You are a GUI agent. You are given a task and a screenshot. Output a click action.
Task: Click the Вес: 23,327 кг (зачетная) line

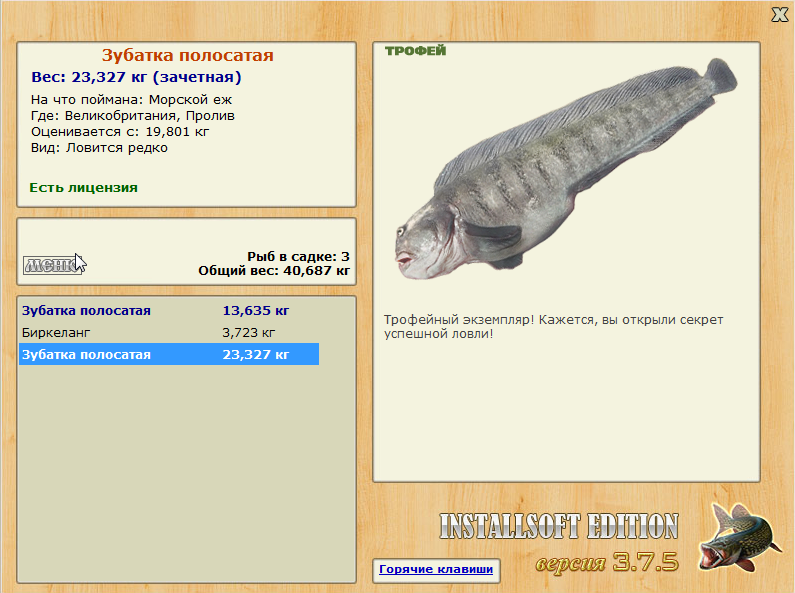pos(136,77)
